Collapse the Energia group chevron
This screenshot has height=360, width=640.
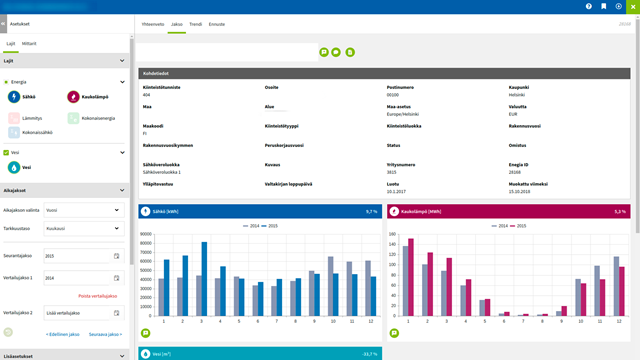(122, 82)
